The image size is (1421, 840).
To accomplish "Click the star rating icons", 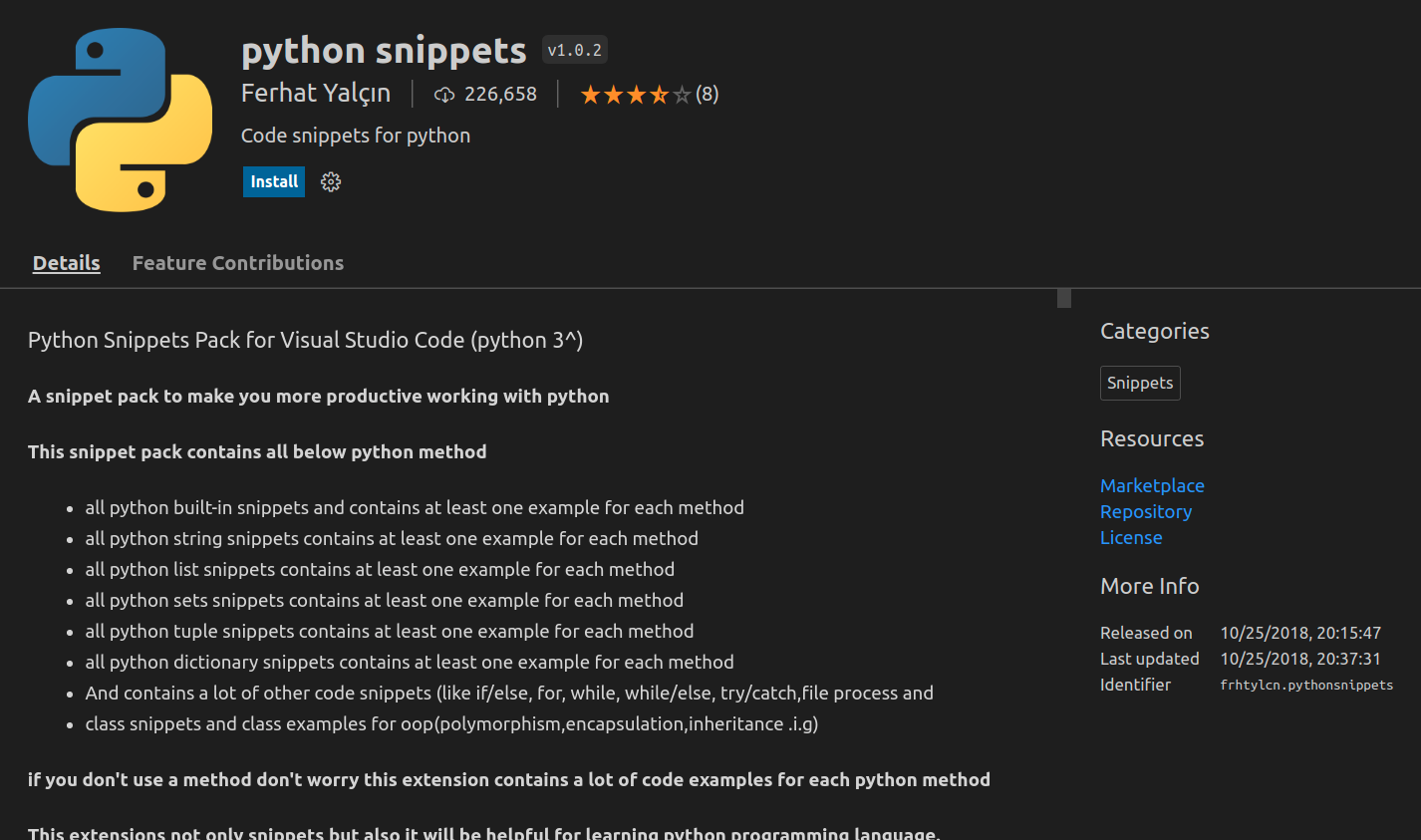I will point(635,95).
